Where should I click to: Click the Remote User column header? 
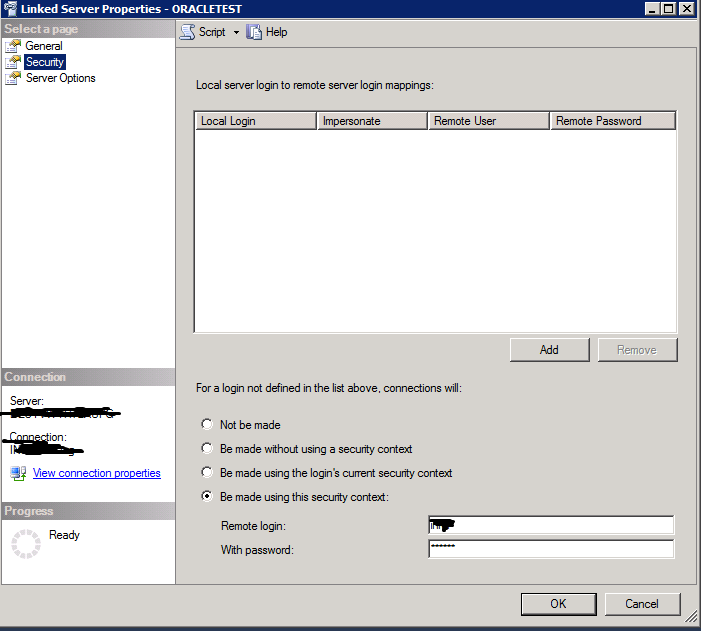click(489, 121)
